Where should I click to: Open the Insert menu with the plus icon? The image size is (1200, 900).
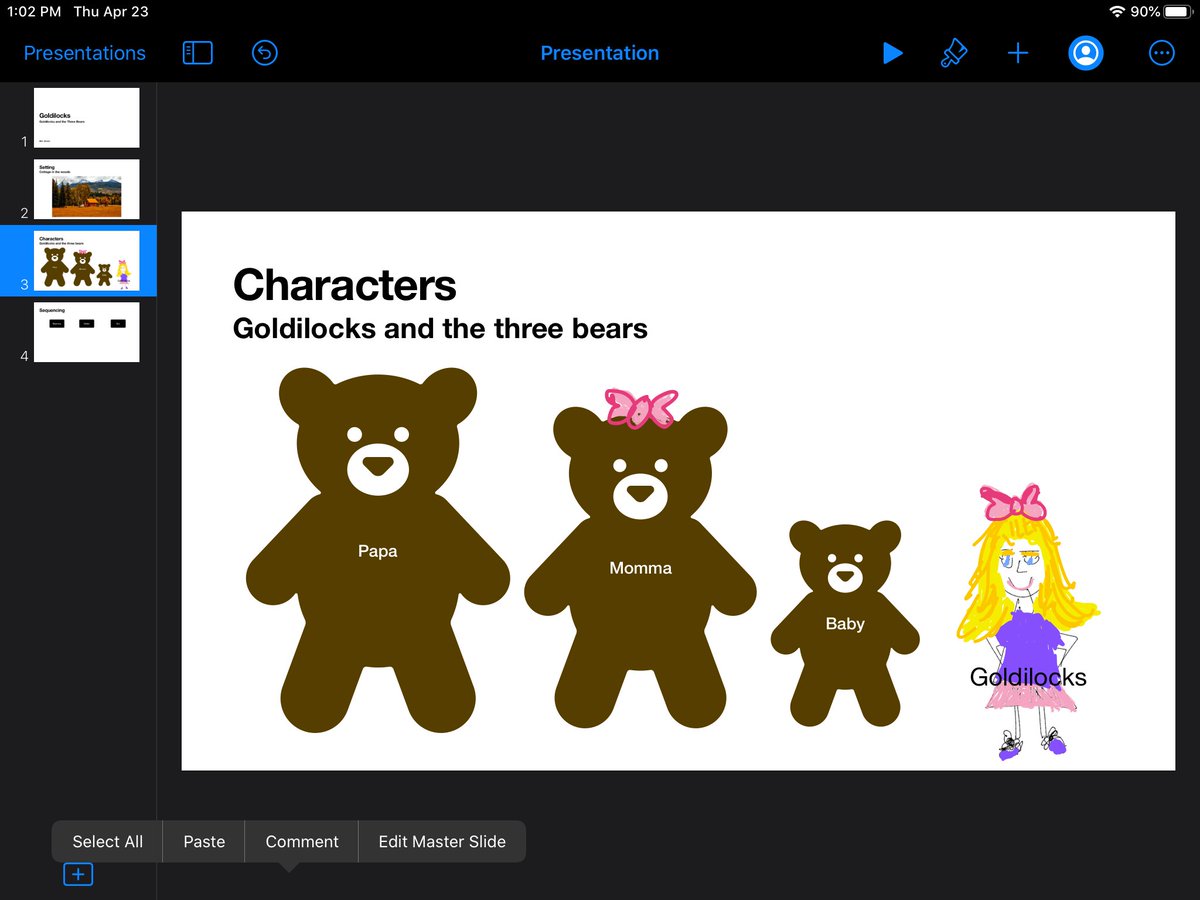tap(1017, 53)
